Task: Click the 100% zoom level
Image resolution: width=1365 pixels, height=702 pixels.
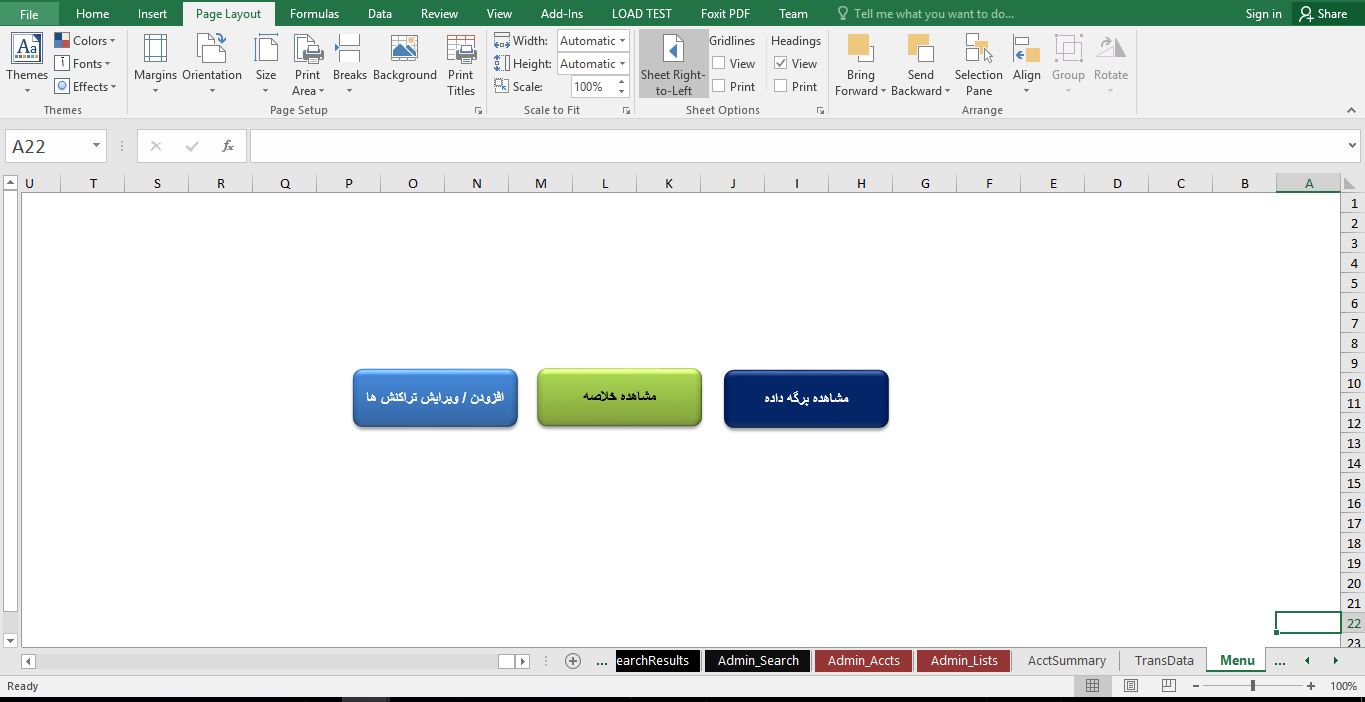Action: [1343, 686]
